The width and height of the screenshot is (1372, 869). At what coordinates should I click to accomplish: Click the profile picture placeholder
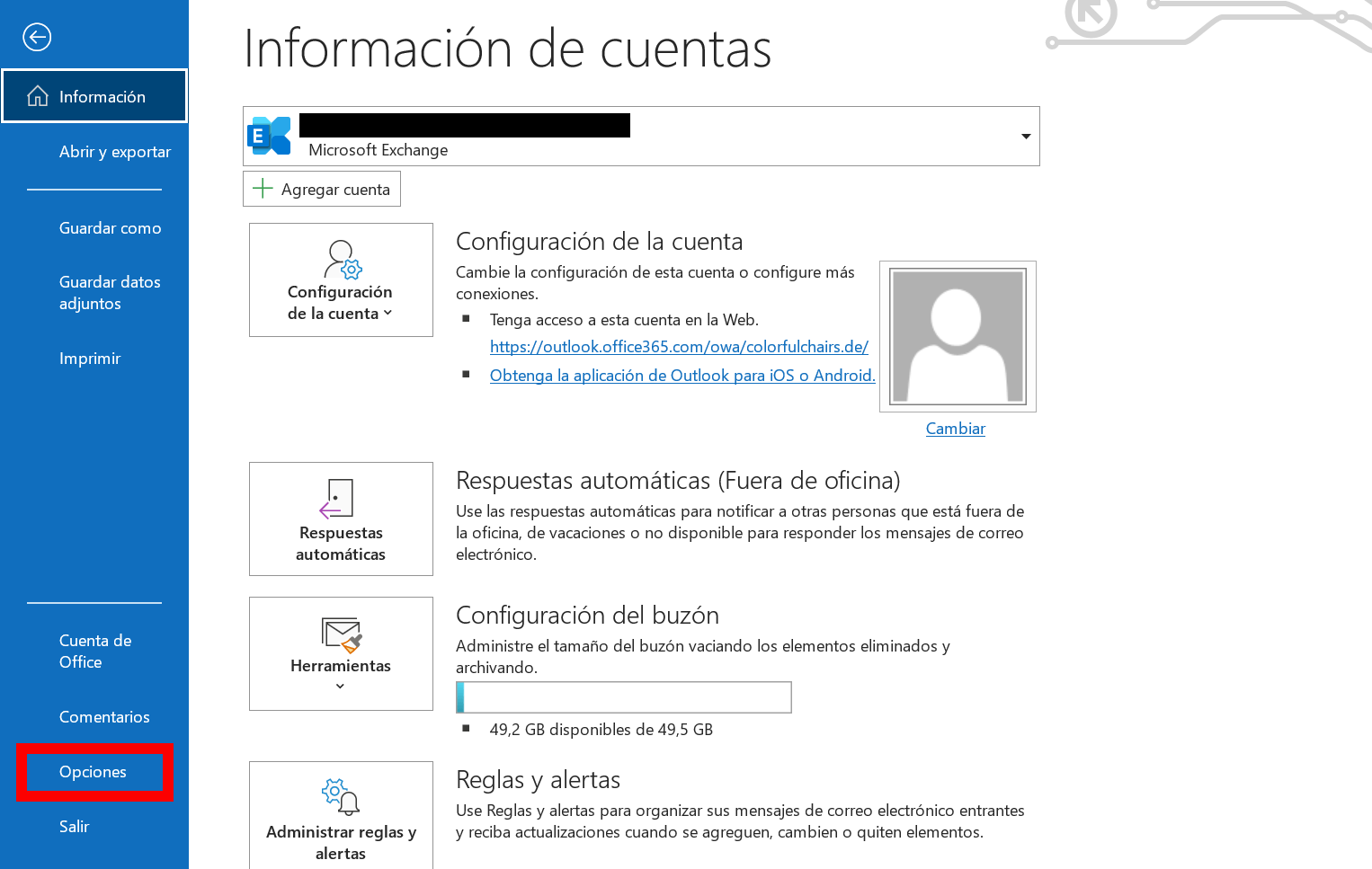click(x=958, y=336)
